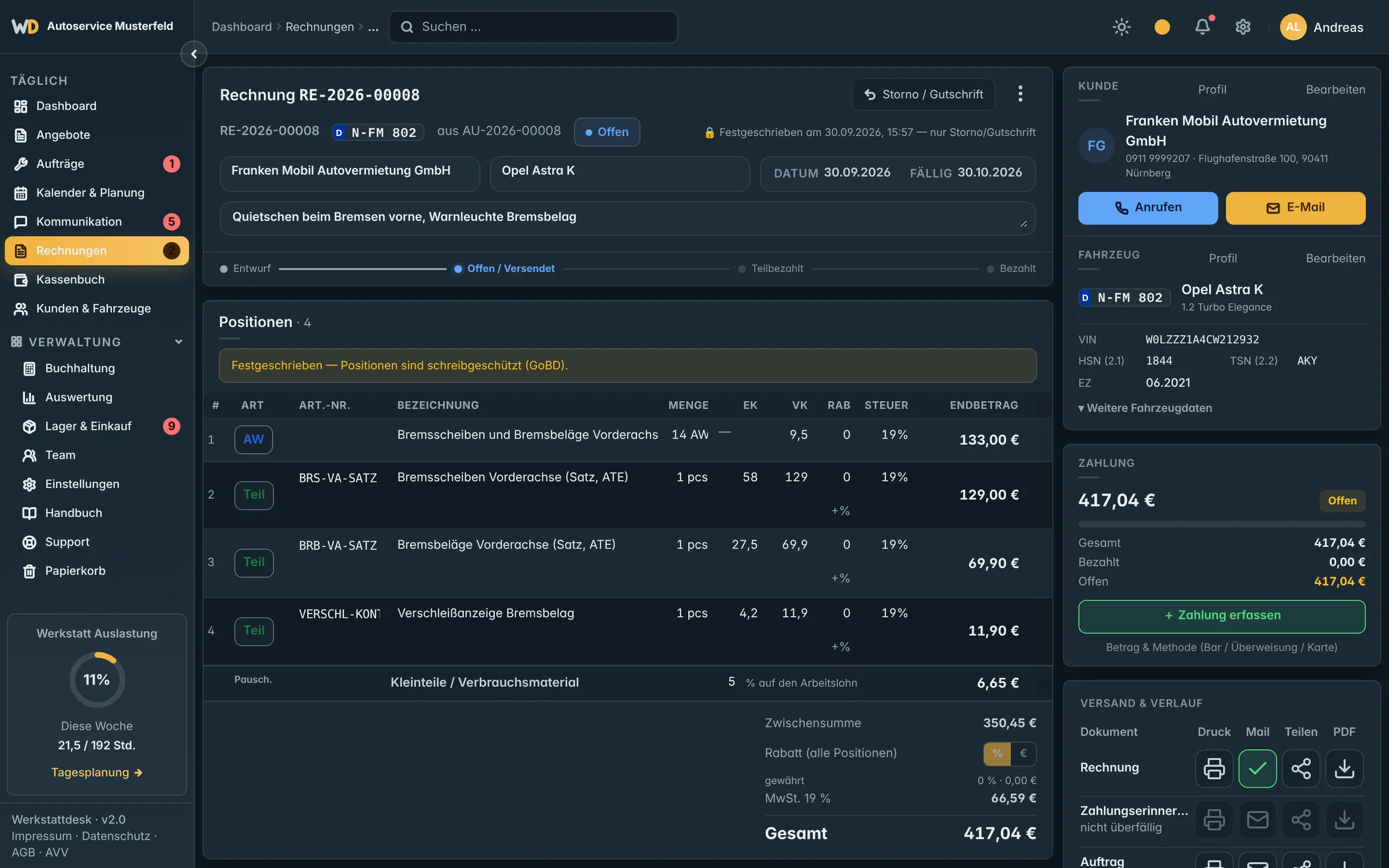1389x868 pixels.
Task: Print the Rechnung document
Action: coord(1214,768)
